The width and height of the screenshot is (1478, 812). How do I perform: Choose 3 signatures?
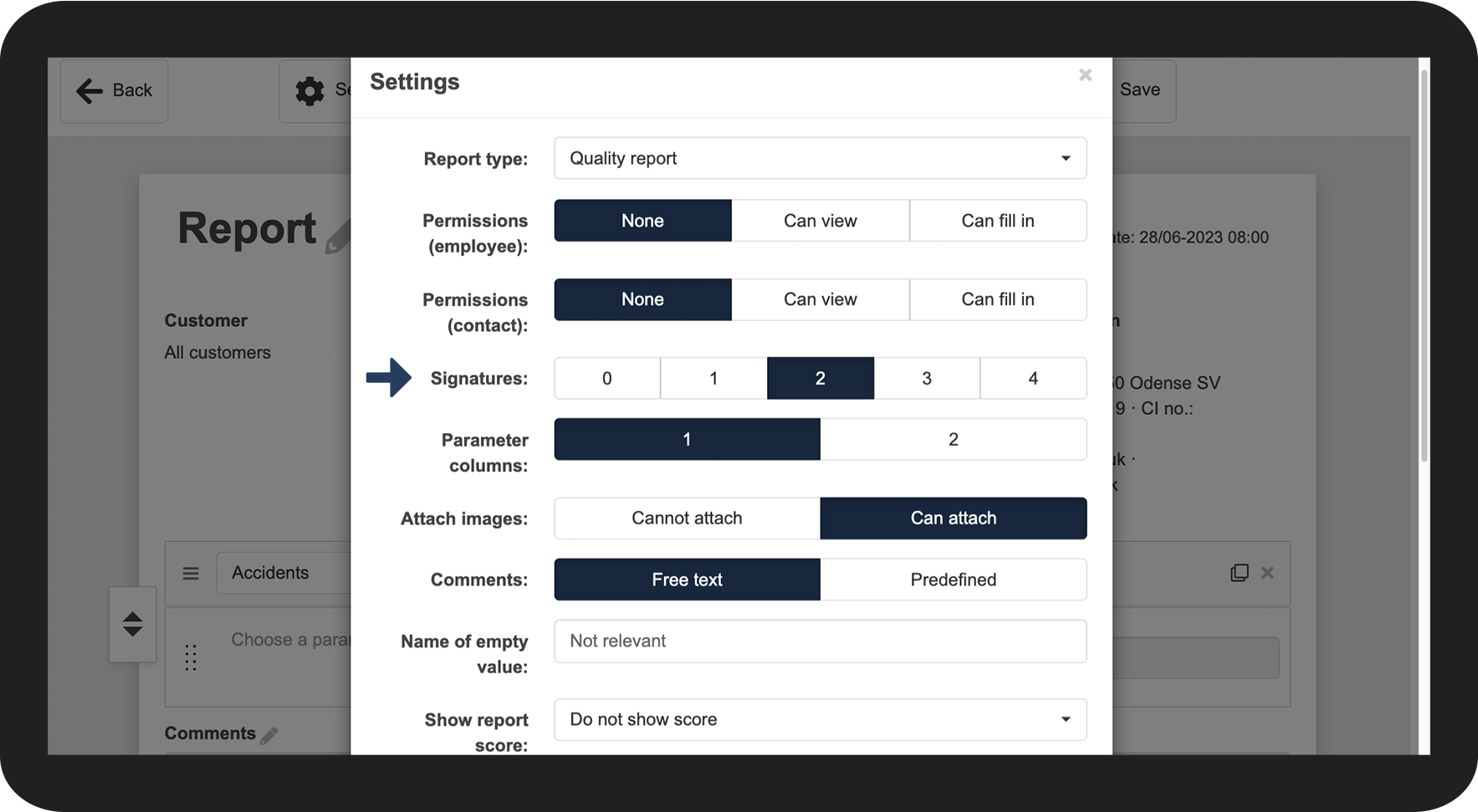(x=926, y=378)
